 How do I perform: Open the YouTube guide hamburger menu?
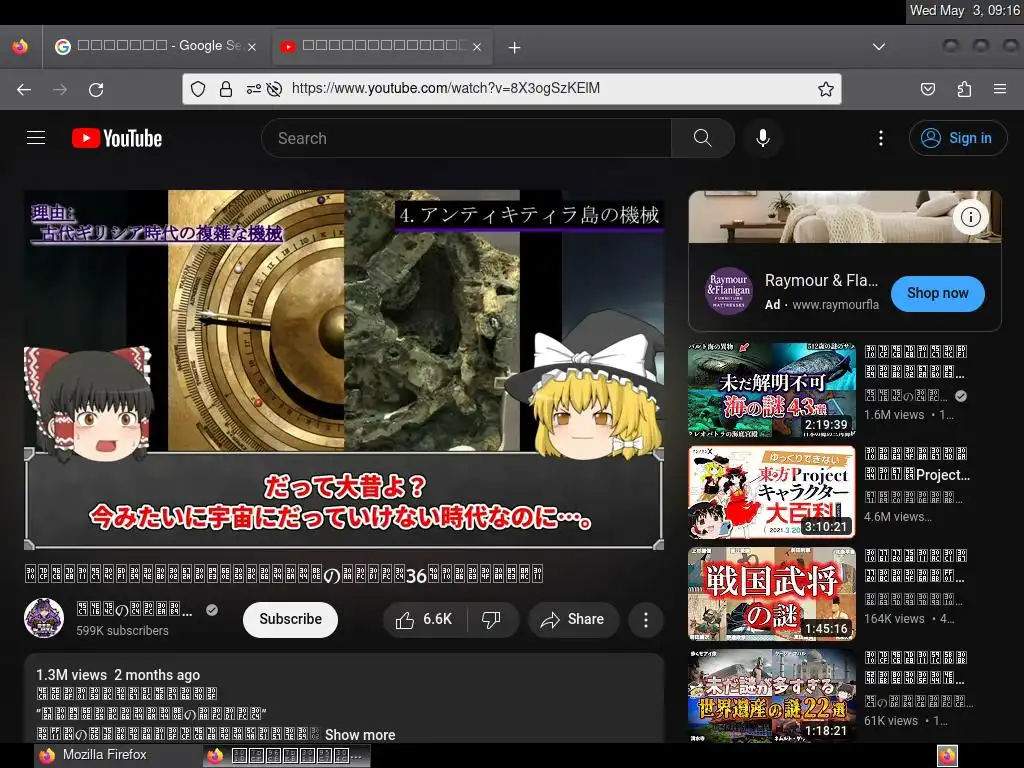(x=36, y=138)
